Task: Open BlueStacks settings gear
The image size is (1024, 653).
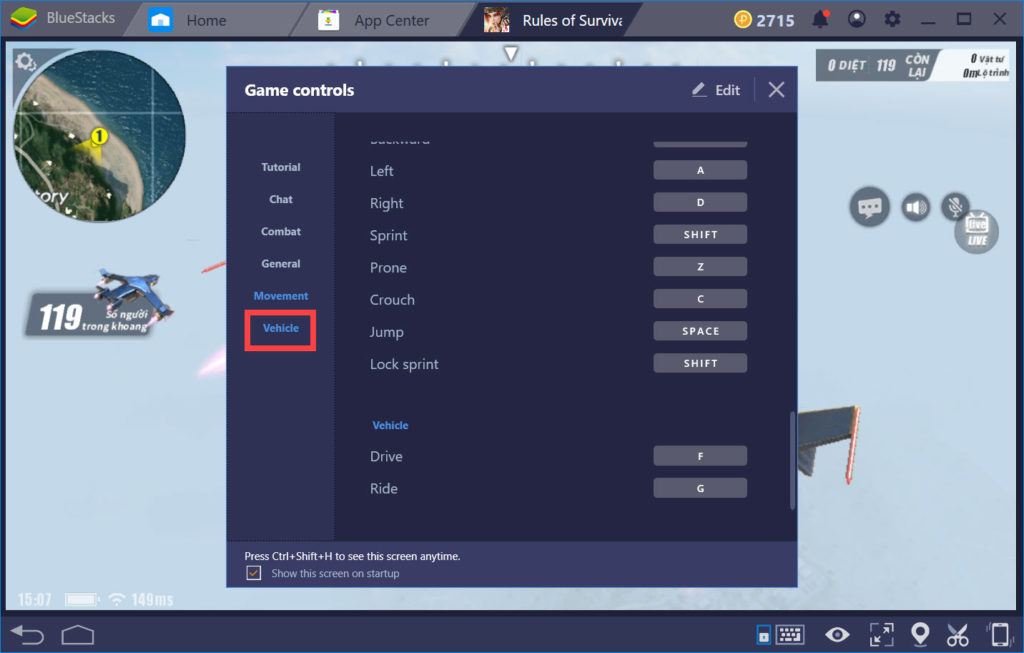Action: point(892,20)
